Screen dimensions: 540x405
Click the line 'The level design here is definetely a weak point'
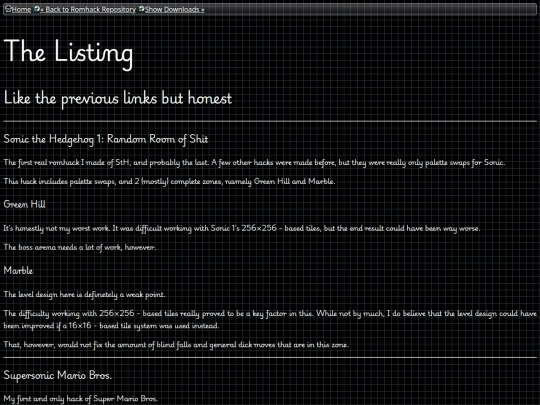tap(84, 294)
